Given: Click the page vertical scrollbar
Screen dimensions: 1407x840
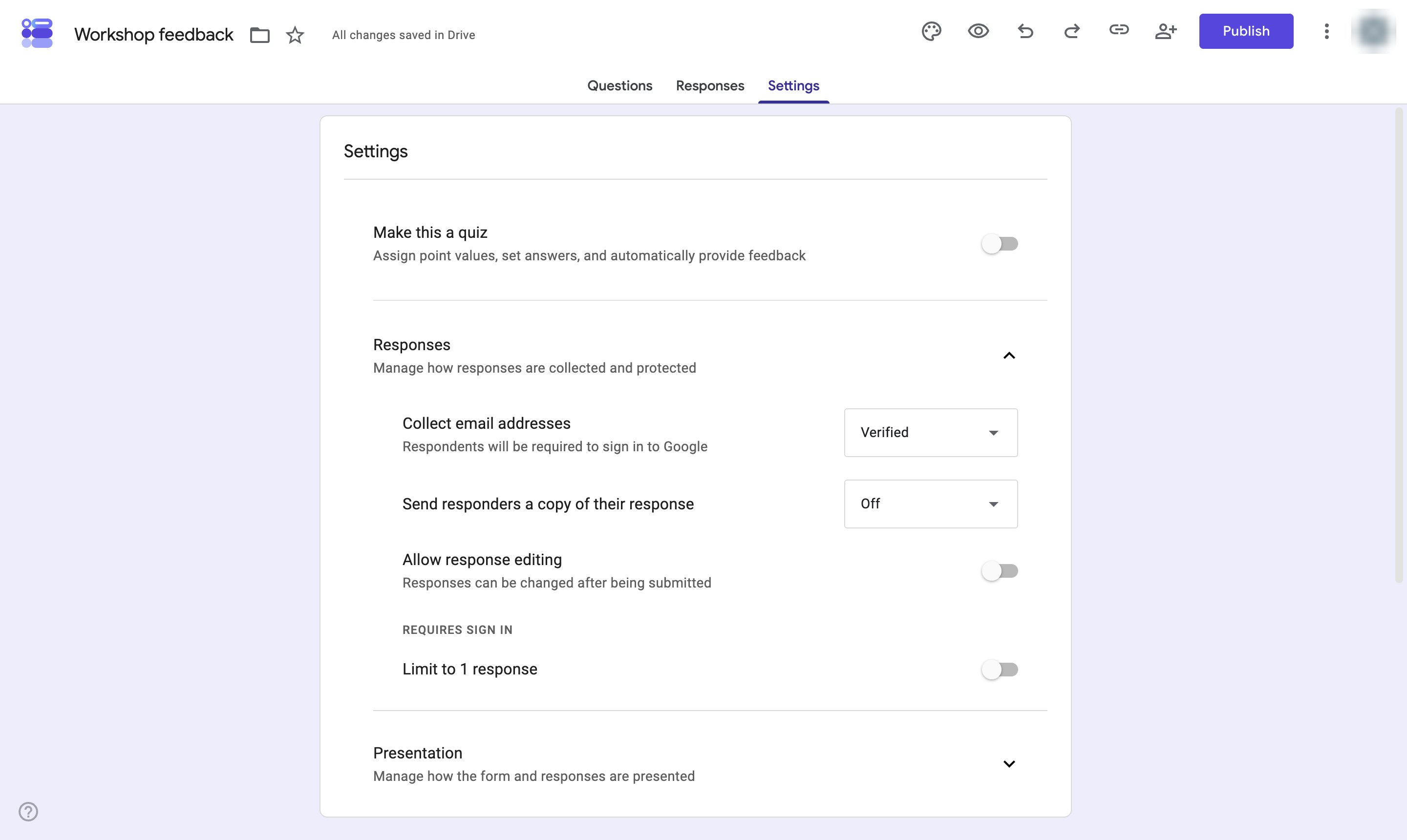Looking at the screenshot, I should pos(1399,345).
